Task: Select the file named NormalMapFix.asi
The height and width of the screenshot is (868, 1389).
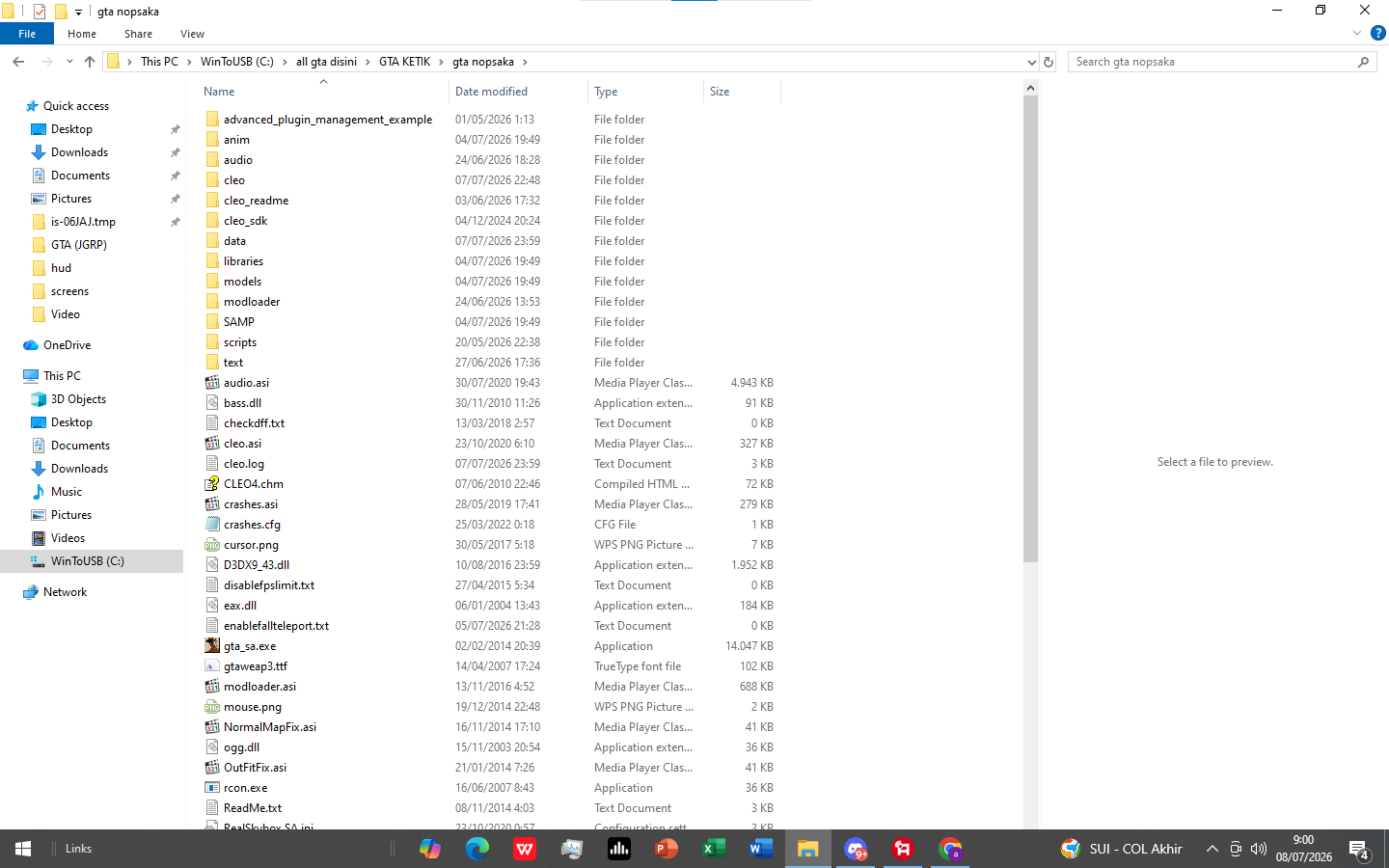Action: tap(270, 727)
